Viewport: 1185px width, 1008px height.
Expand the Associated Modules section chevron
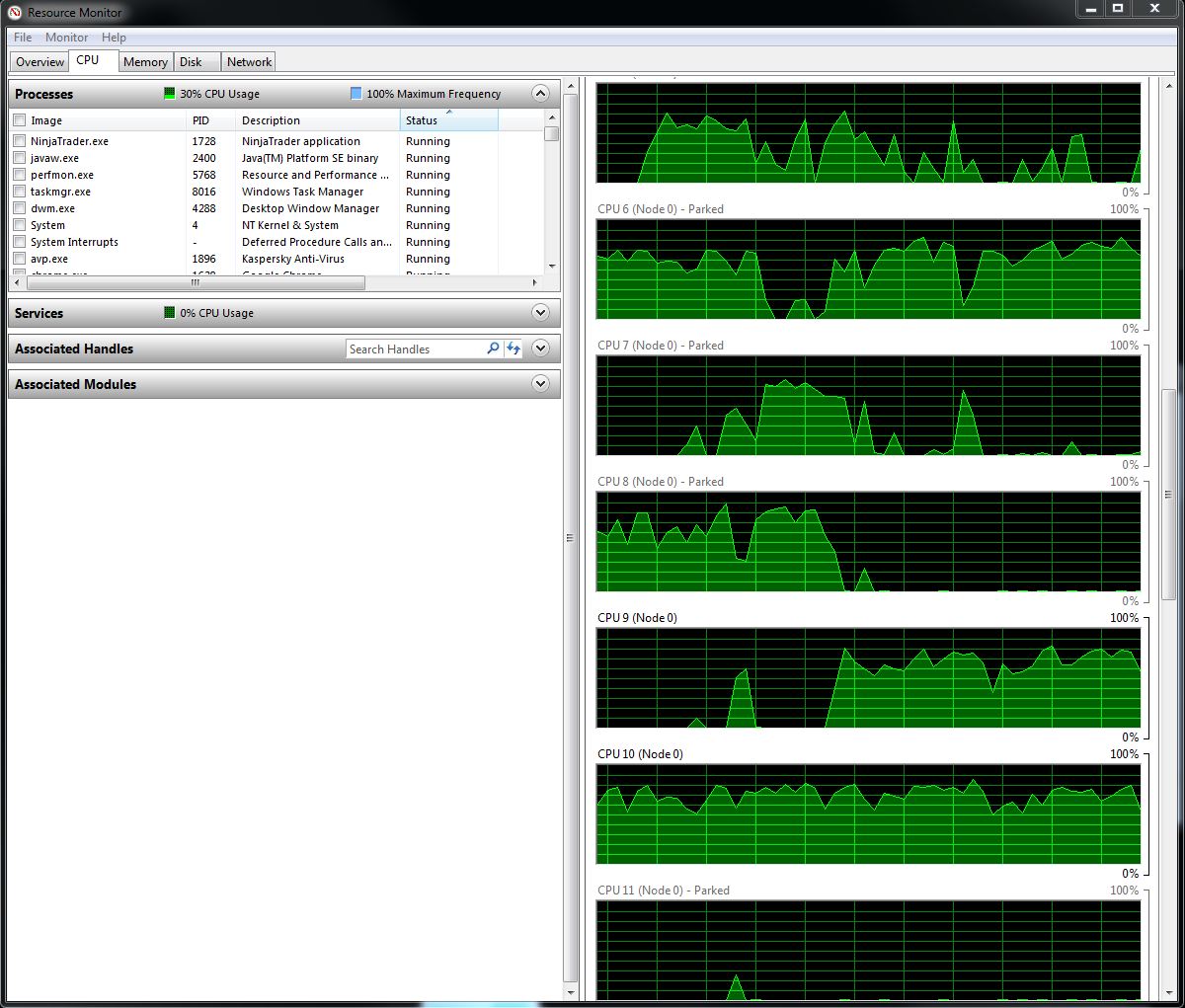540,384
